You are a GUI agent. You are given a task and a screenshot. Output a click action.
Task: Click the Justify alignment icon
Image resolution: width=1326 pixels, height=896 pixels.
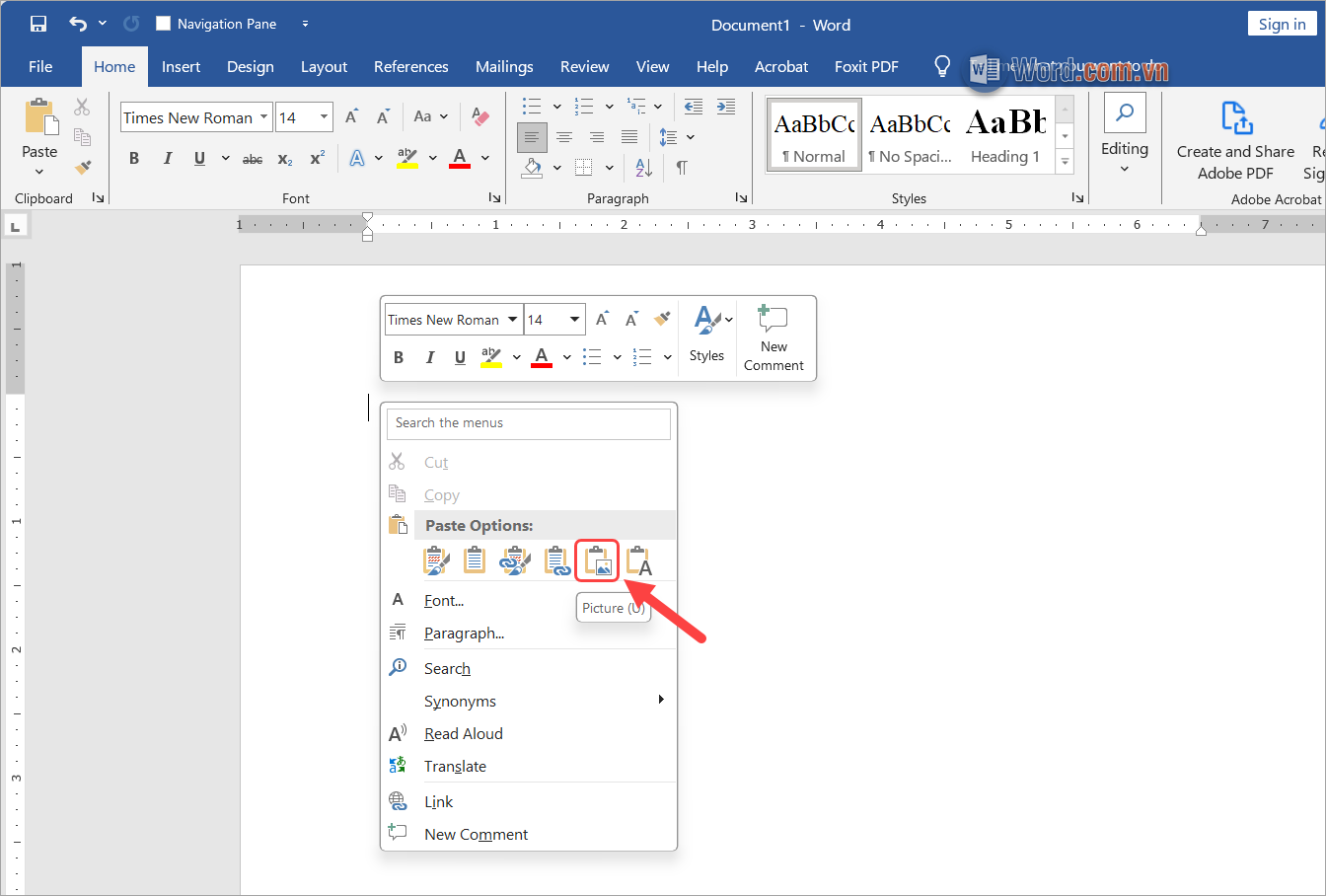pyautogui.click(x=629, y=137)
